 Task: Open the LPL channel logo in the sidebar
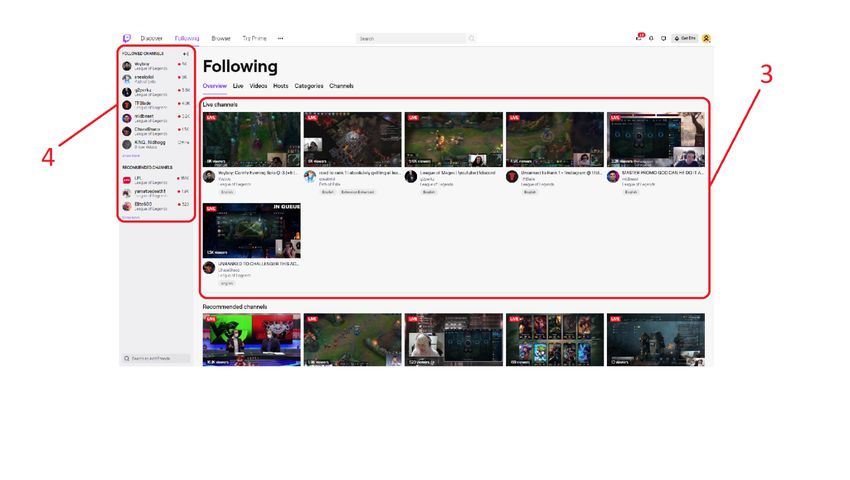tap(127, 180)
